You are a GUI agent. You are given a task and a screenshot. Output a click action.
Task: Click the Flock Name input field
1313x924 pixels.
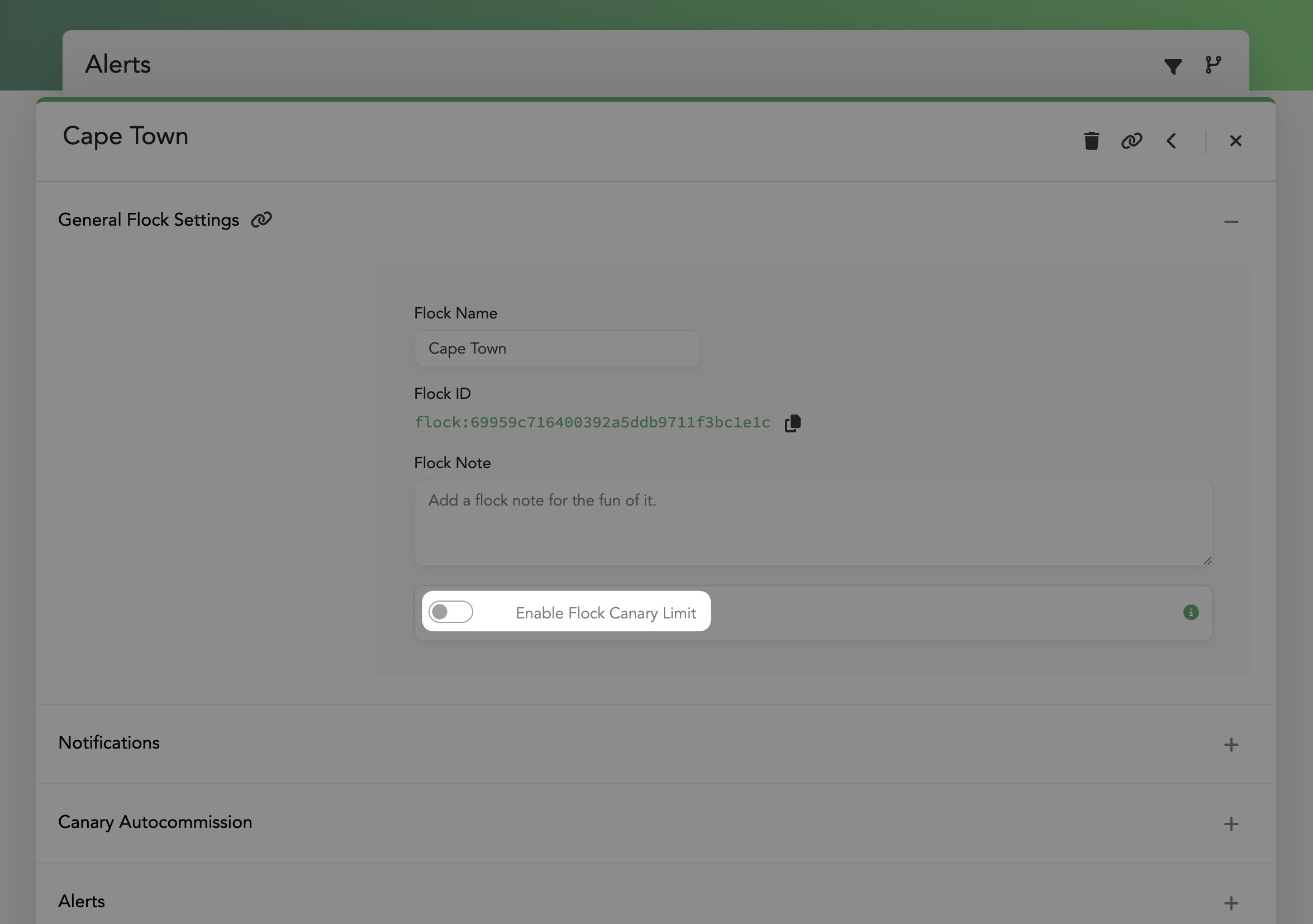(x=556, y=349)
